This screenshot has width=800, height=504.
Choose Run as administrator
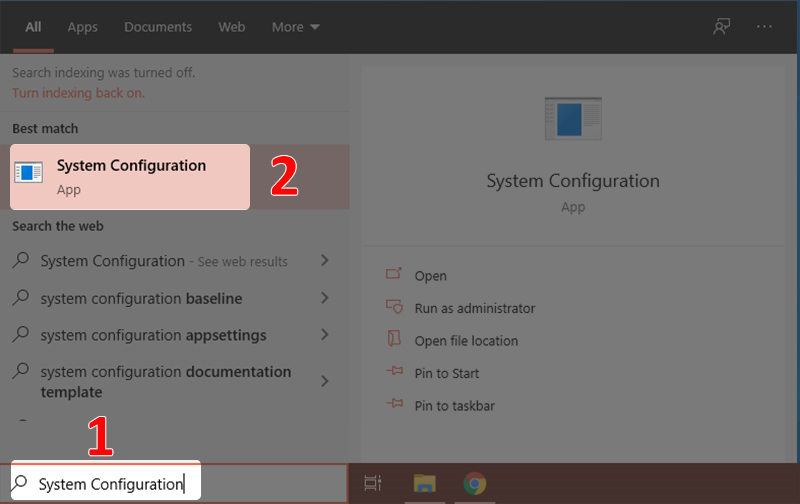(474, 308)
